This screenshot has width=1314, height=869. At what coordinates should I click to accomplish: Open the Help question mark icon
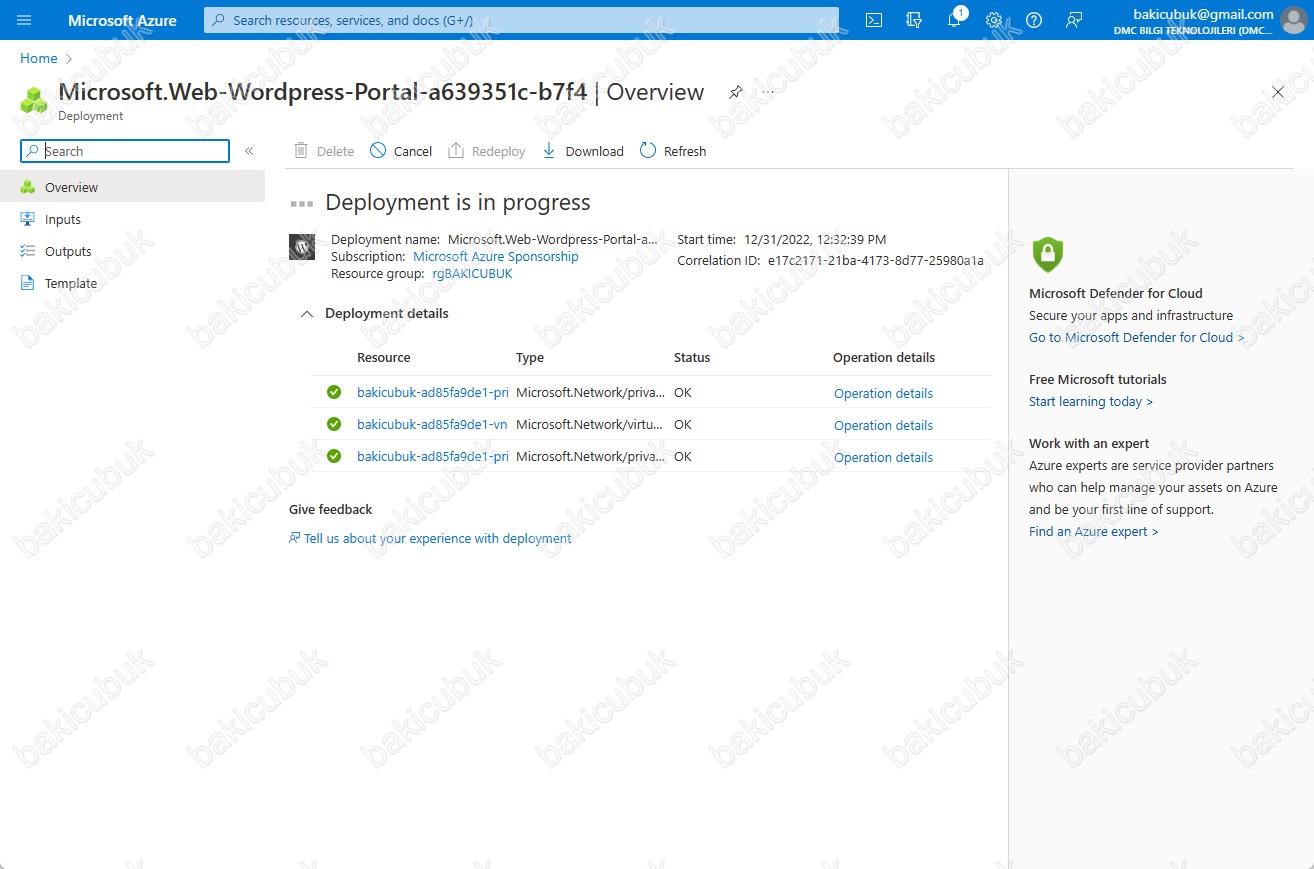(x=1034, y=20)
